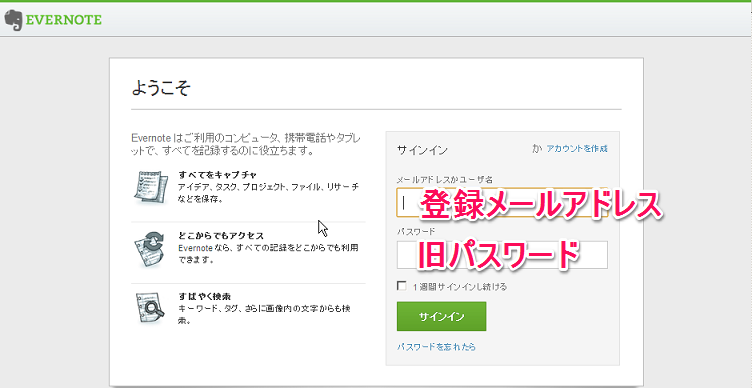Open the アカウントを作成 link

pos(577,149)
